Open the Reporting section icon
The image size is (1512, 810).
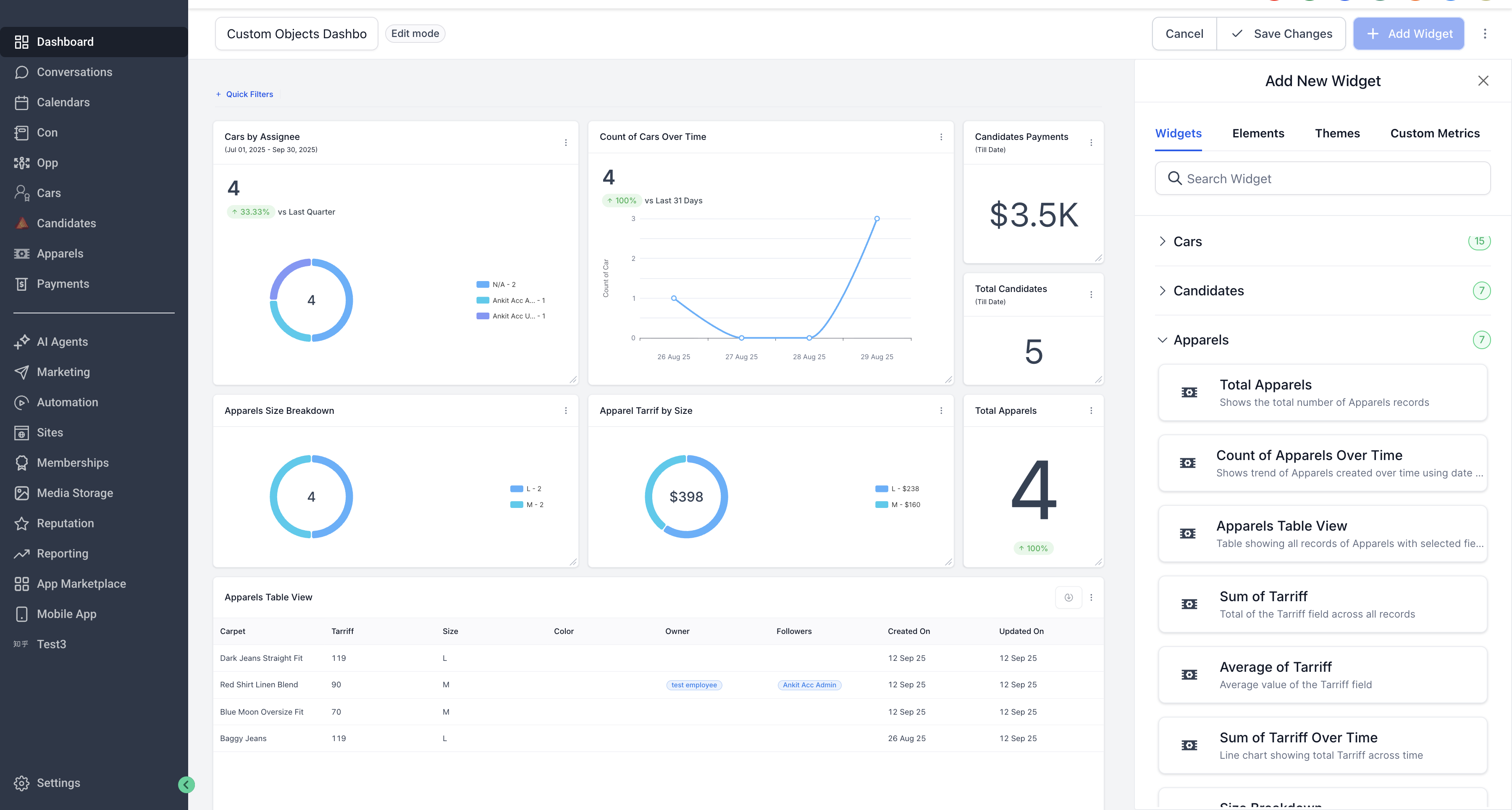[x=22, y=553]
